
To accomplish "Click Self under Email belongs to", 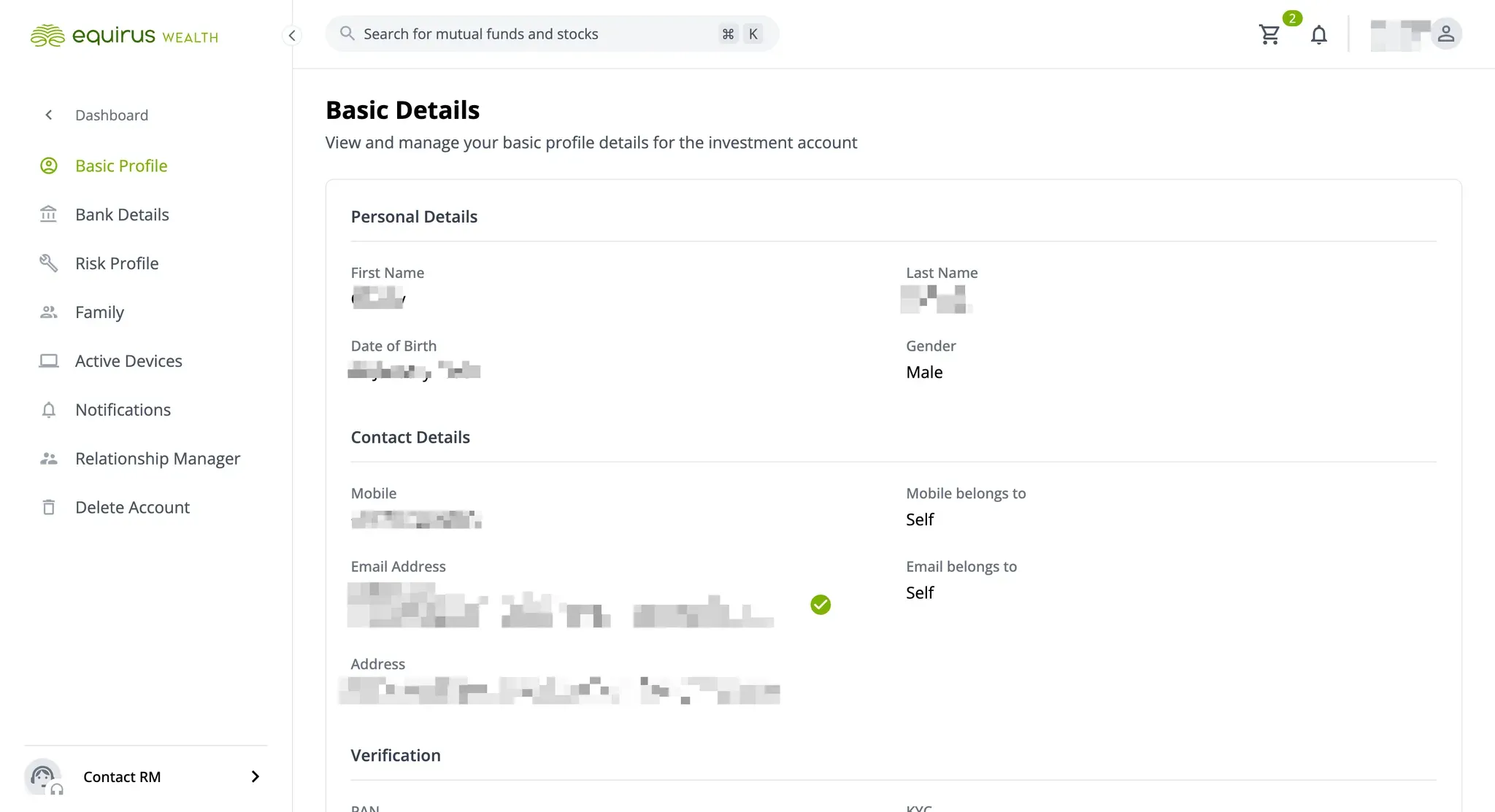I will coord(920,592).
